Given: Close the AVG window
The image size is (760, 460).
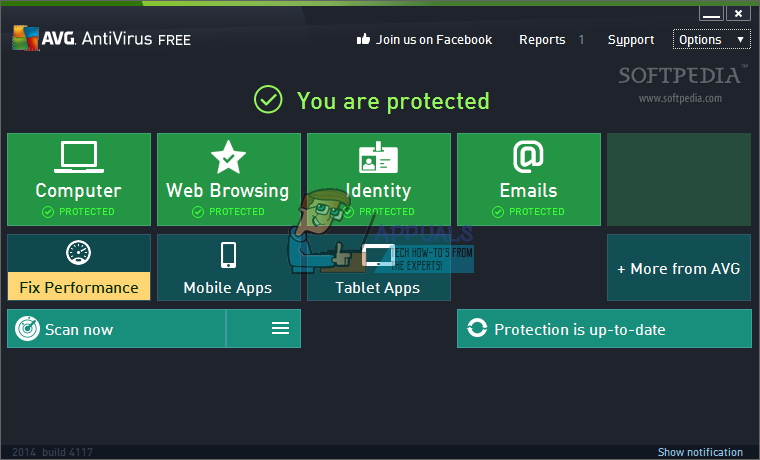Looking at the screenshot, I should (x=738, y=14).
